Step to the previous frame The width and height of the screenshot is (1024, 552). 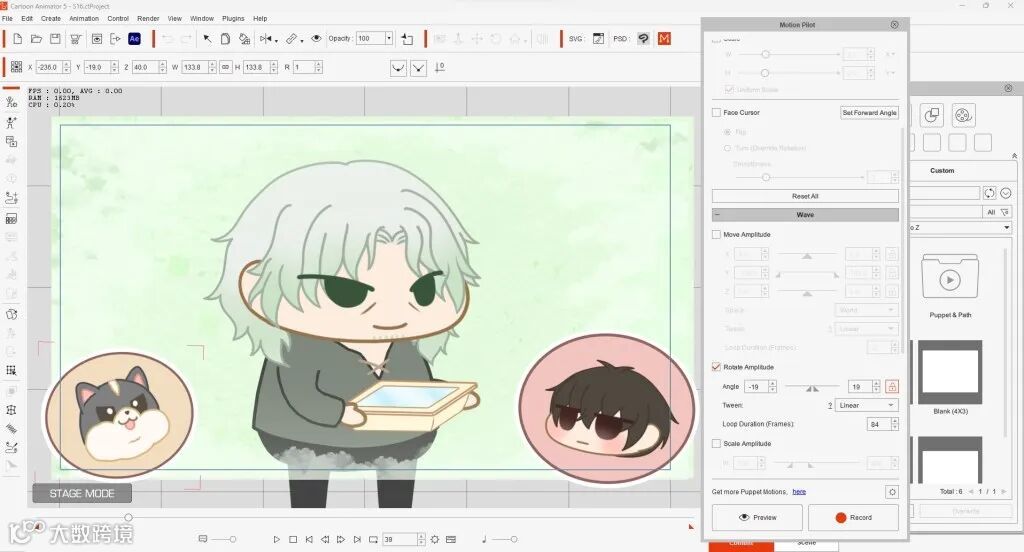[x=325, y=540]
